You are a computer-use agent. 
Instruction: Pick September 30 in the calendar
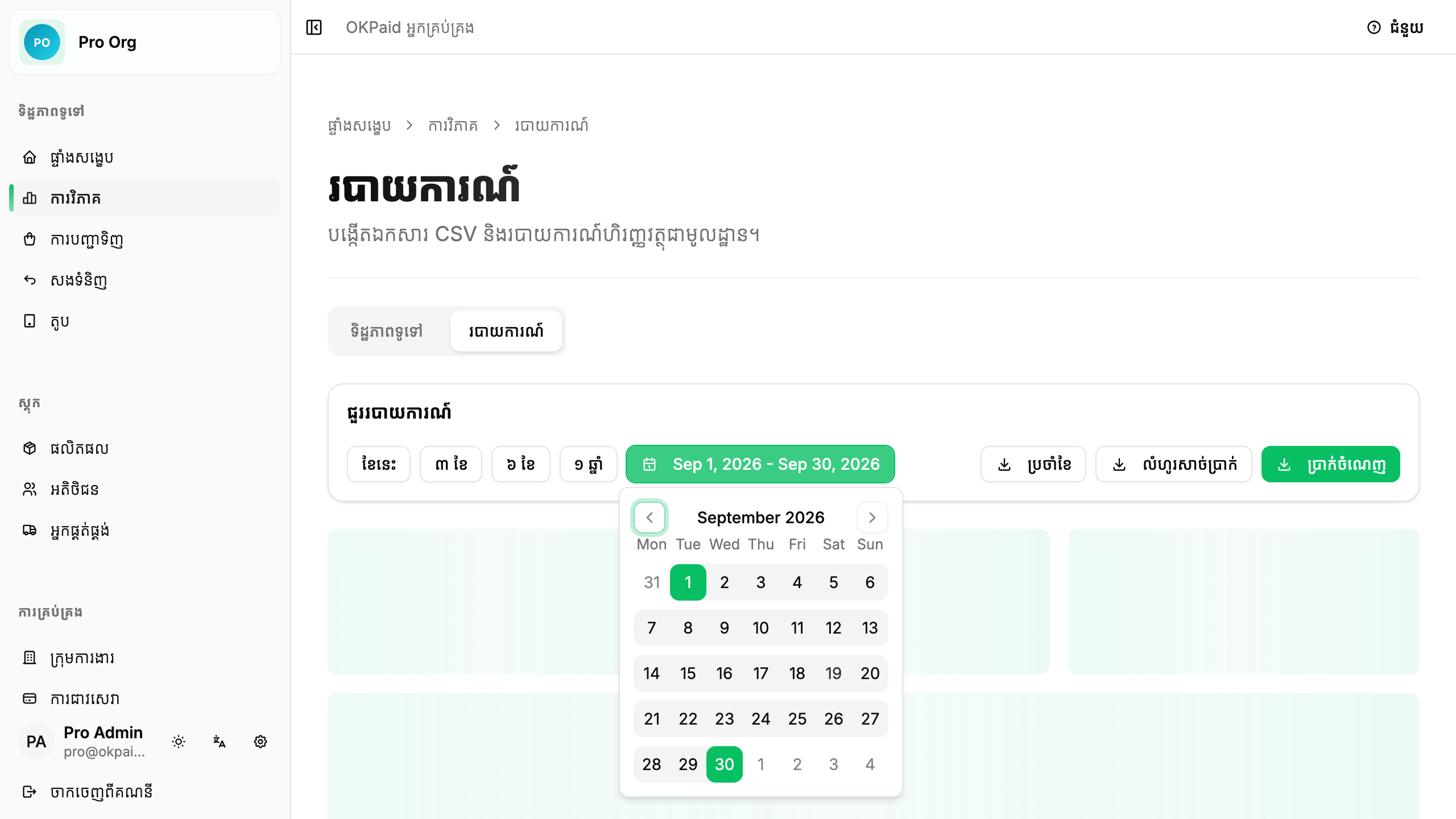725,764
